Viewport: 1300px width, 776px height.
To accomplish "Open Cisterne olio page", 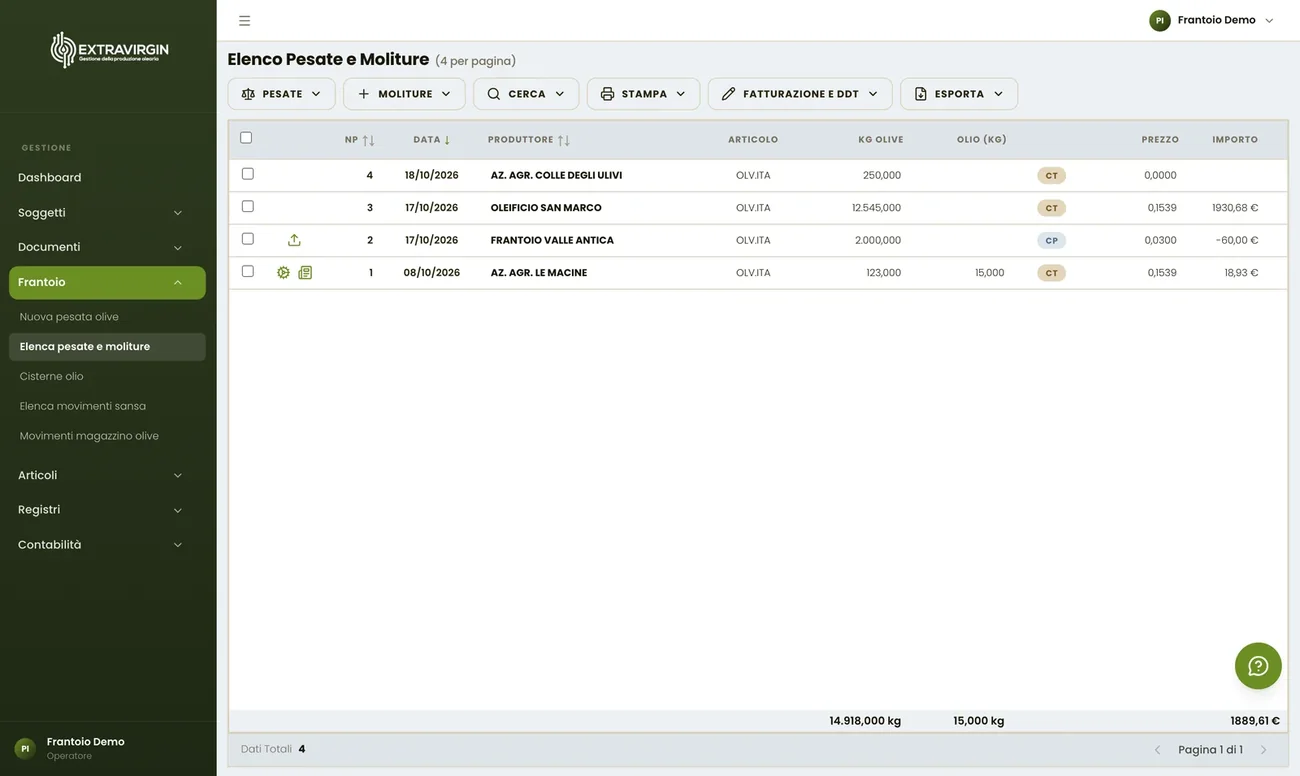I will tap(107, 377).
